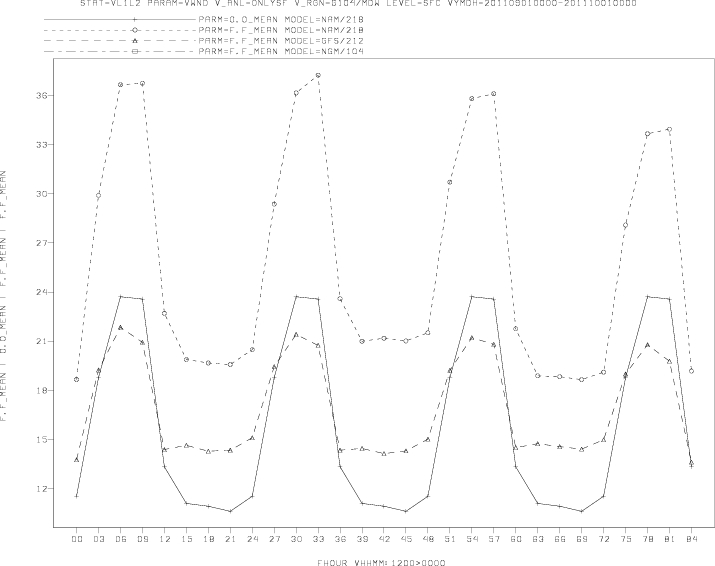
Task: Click x-axis tick label 30
Action: point(296,539)
